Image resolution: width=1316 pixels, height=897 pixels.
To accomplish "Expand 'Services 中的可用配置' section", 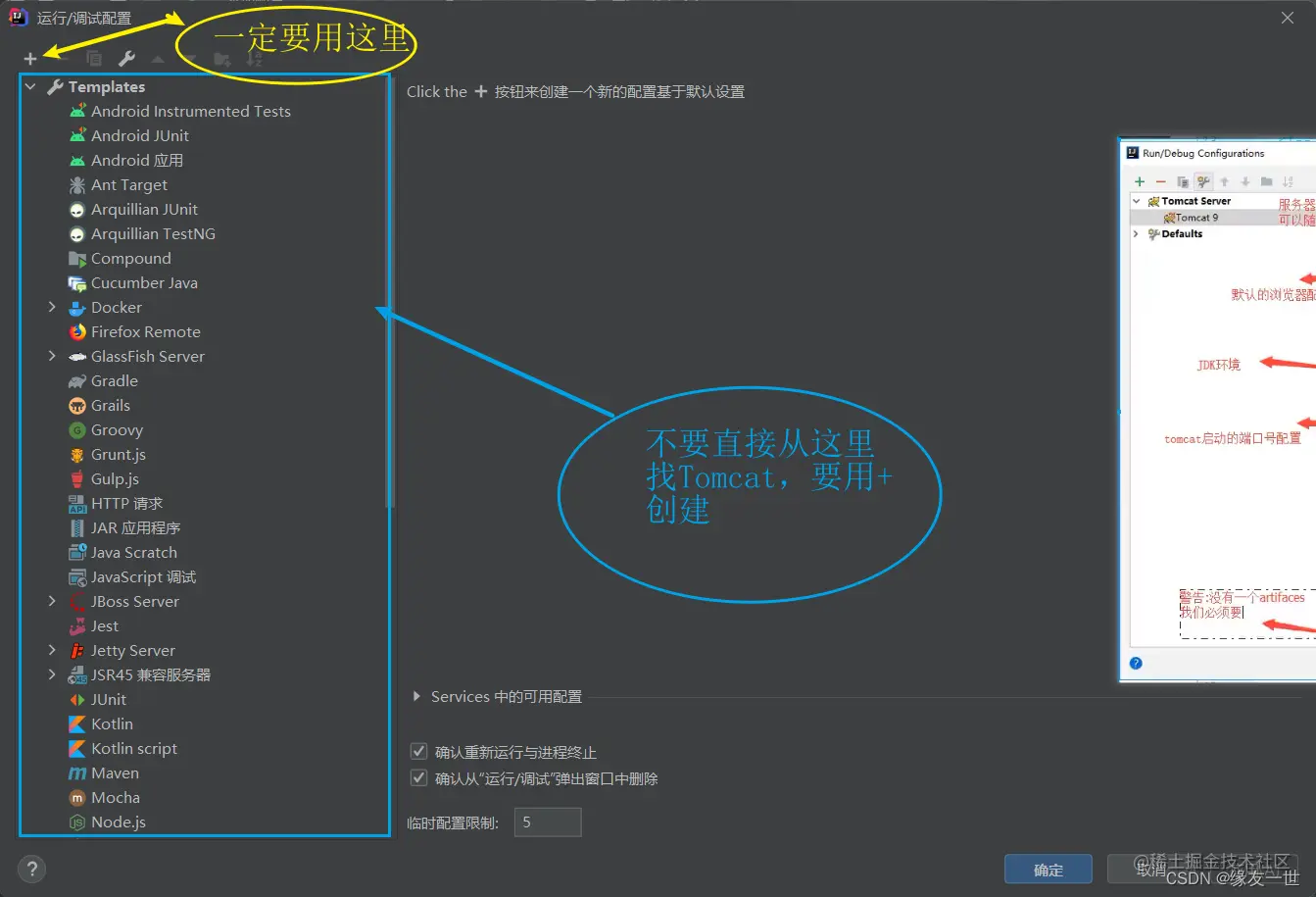I will click(415, 697).
